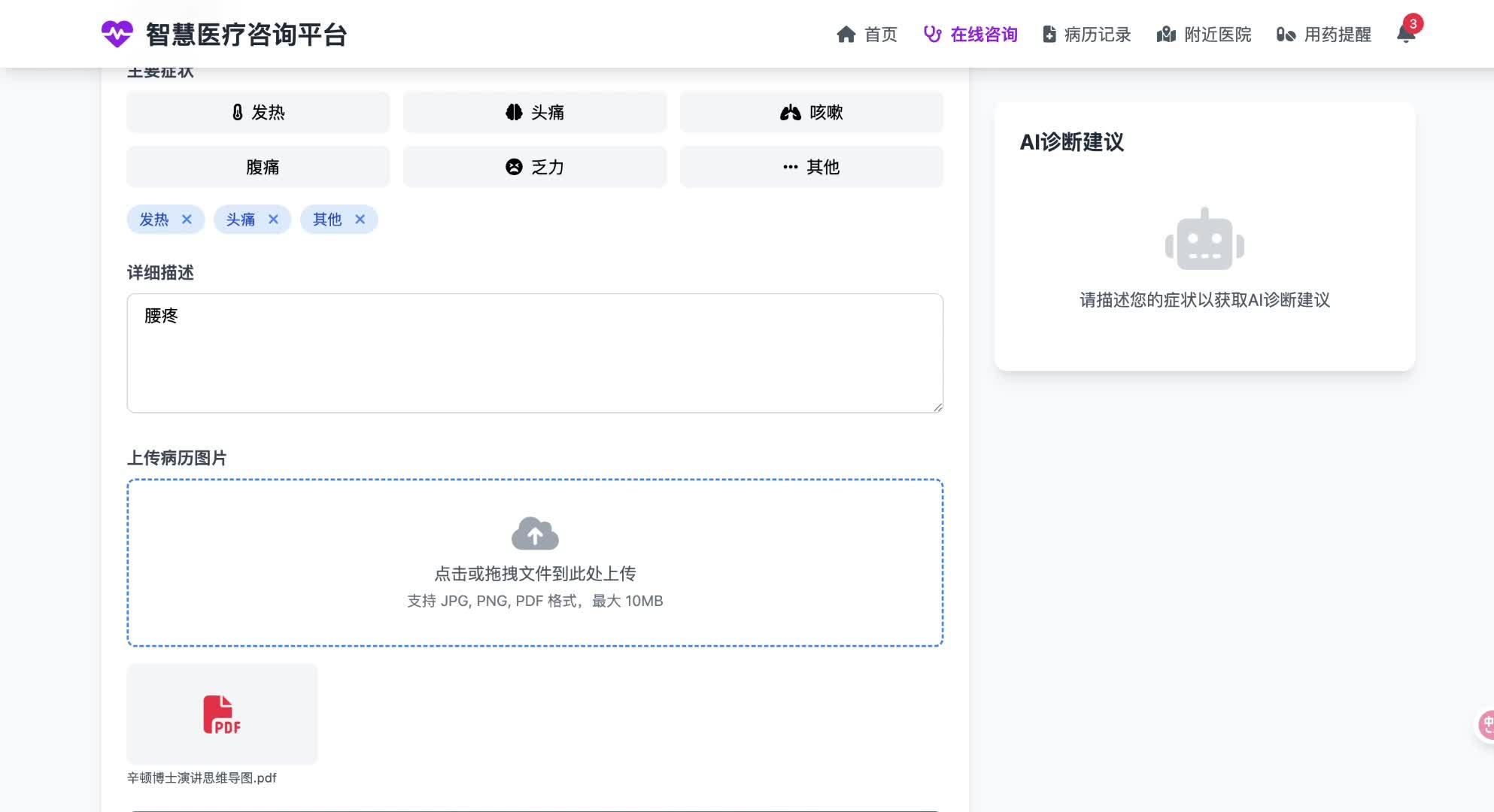Toggle the 其他 symptom button
Screen dimensions: 1494x812
811,167
